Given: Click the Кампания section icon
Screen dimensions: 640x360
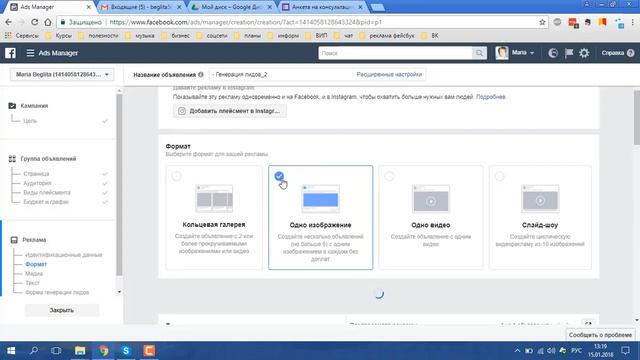Looking at the screenshot, I should [x=12, y=106].
